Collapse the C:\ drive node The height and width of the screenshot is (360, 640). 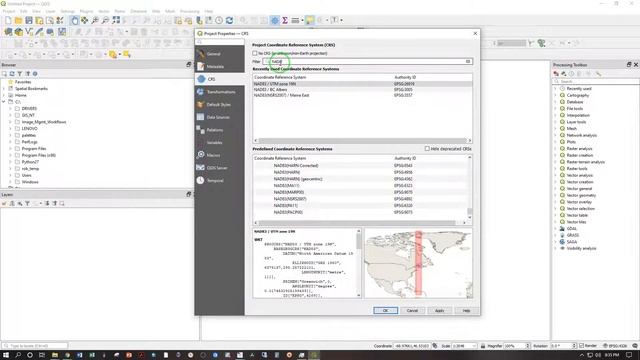click(x=4, y=102)
